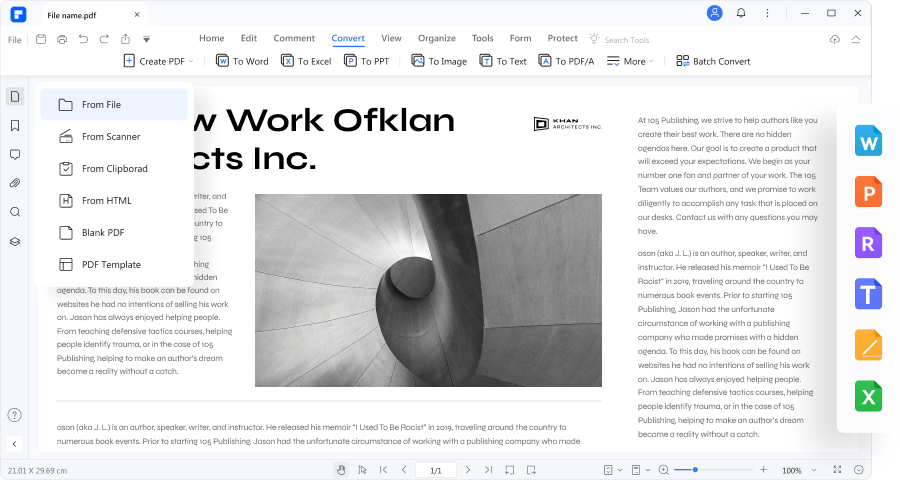Collapse the left sidebar with the arrow

14,443
